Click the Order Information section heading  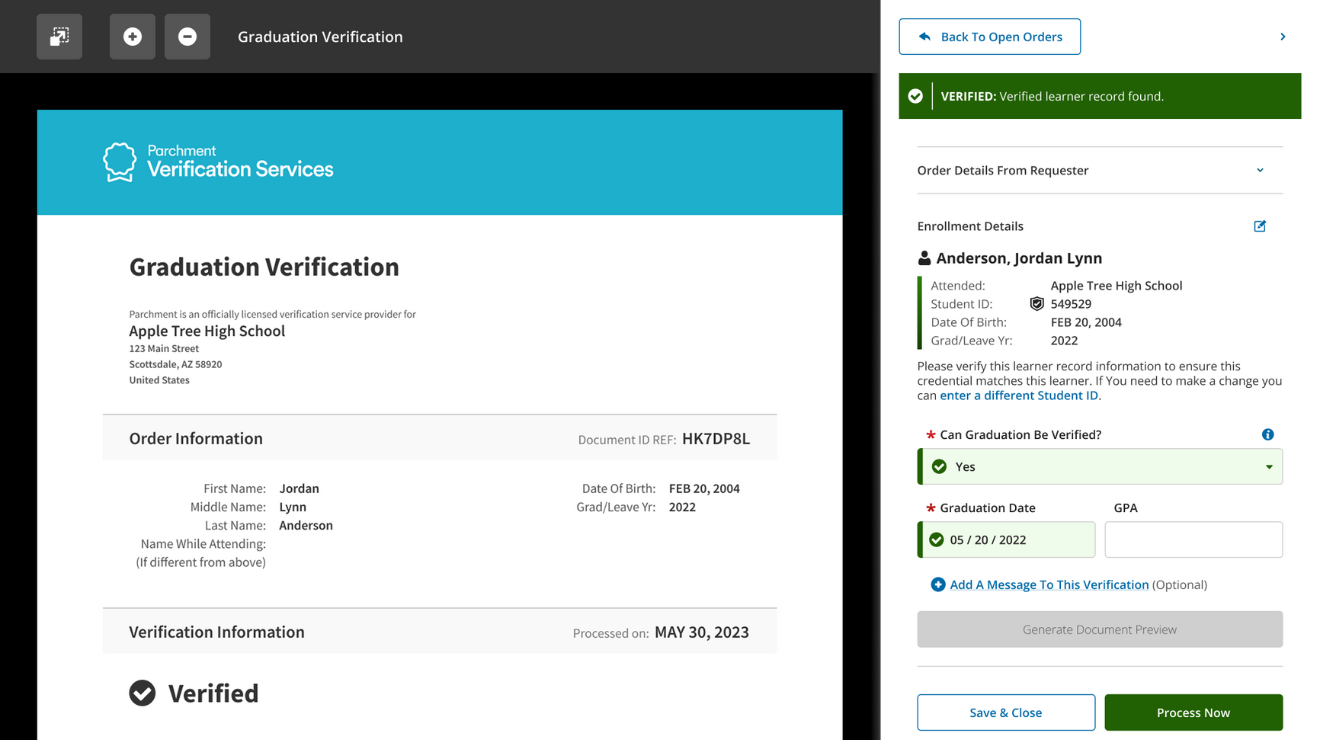196,439
